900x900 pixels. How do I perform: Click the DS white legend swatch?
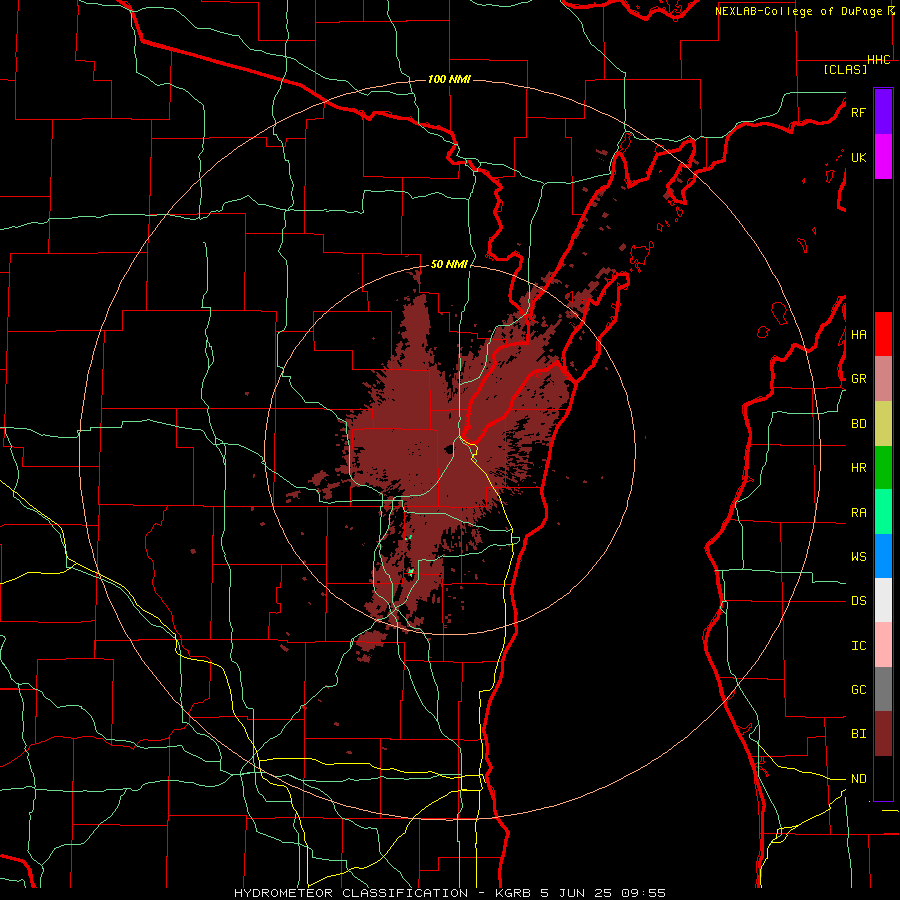click(x=883, y=600)
